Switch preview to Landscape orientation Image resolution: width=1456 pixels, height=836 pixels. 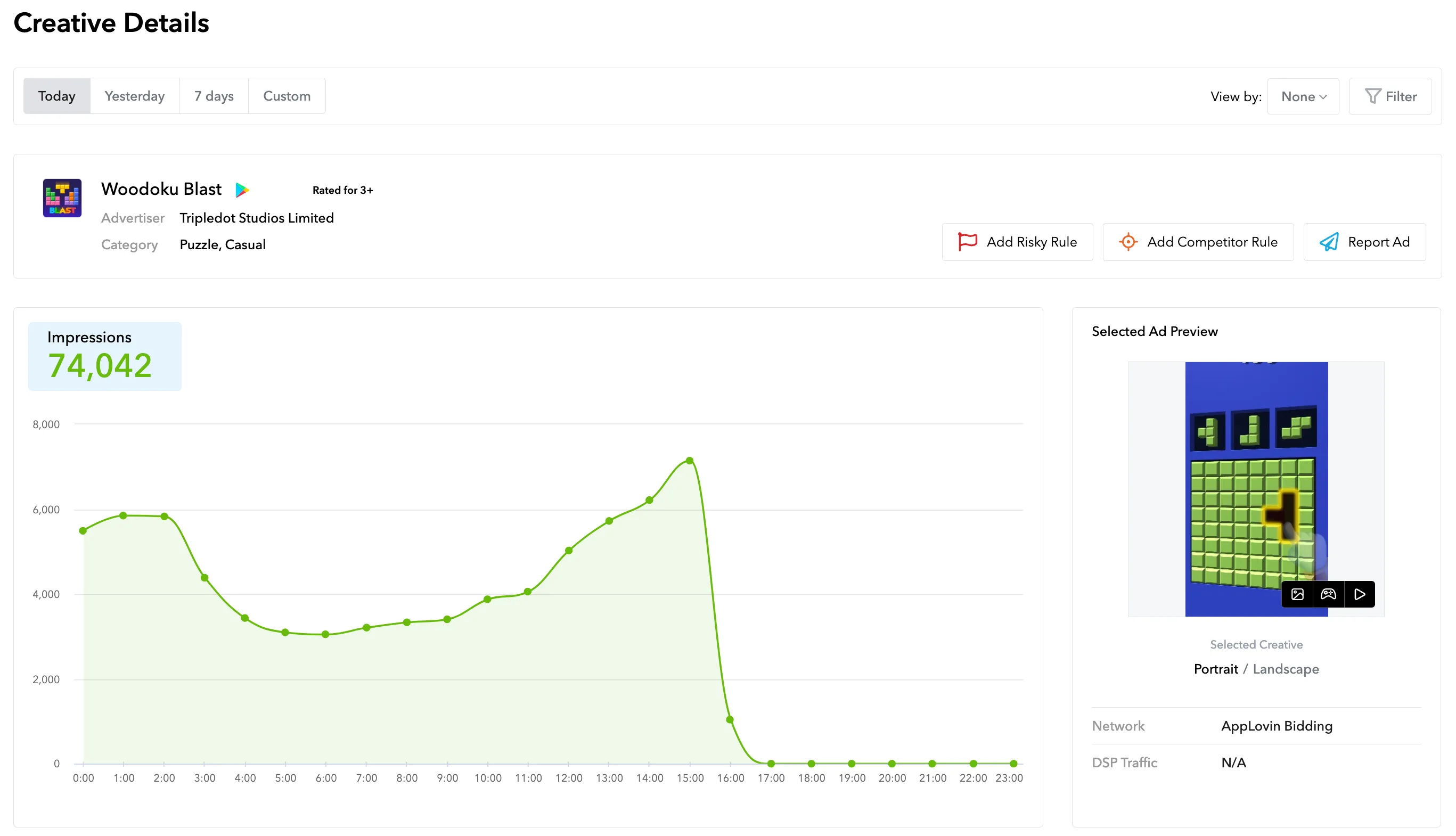pos(1286,669)
